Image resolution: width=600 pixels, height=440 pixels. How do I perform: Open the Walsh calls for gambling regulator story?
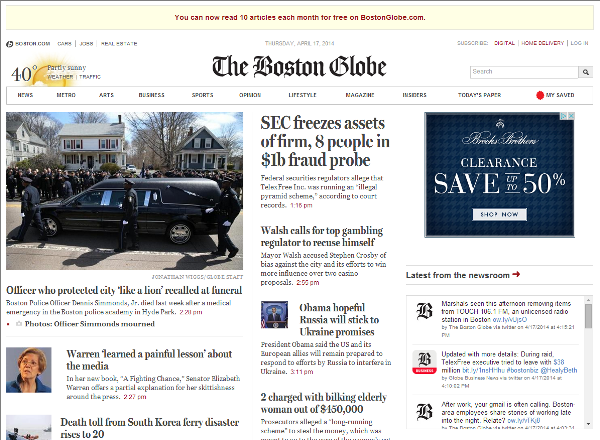pyautogui.click(x=322, y=236)
